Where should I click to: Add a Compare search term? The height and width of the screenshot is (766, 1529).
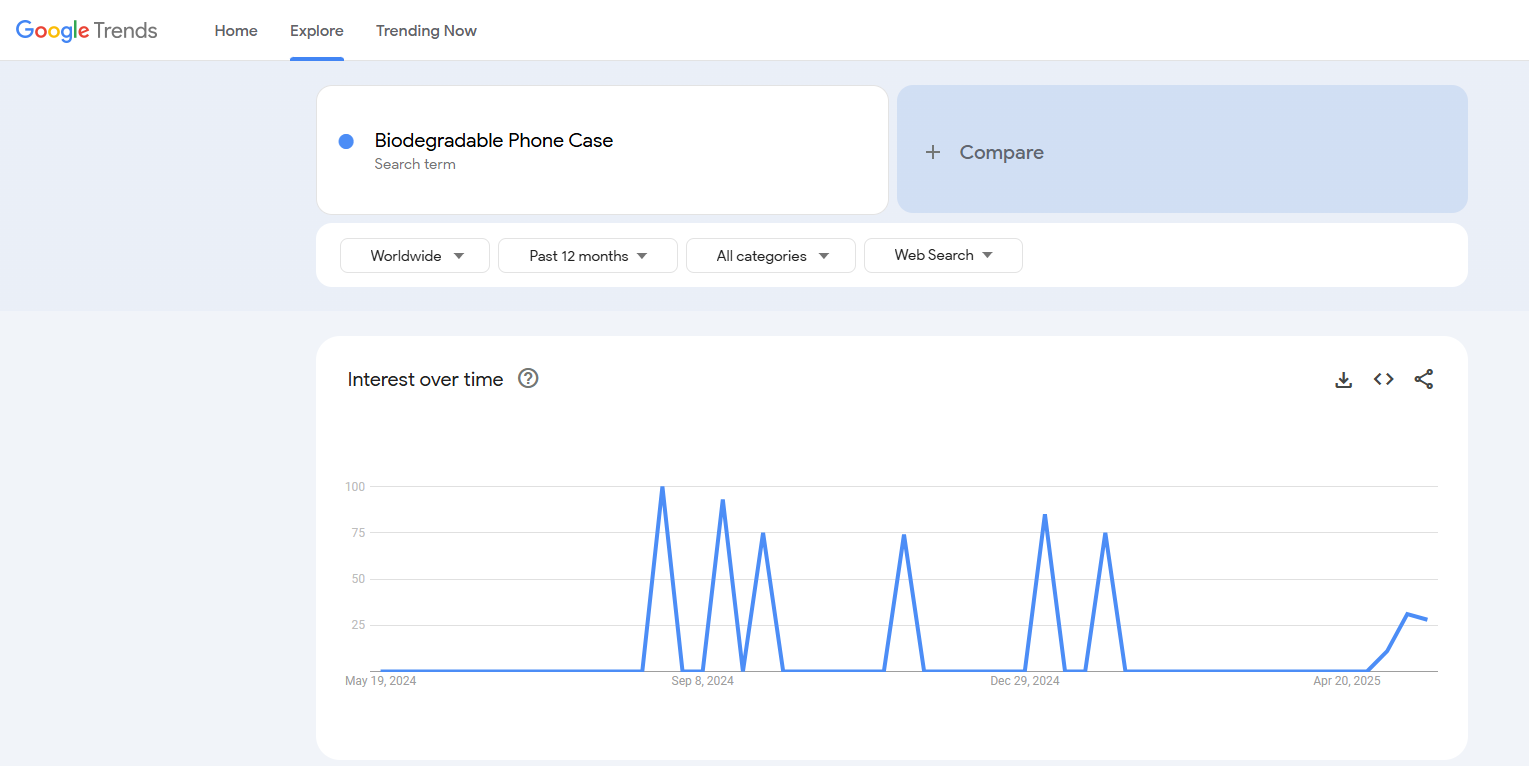tap(1182, 149)
